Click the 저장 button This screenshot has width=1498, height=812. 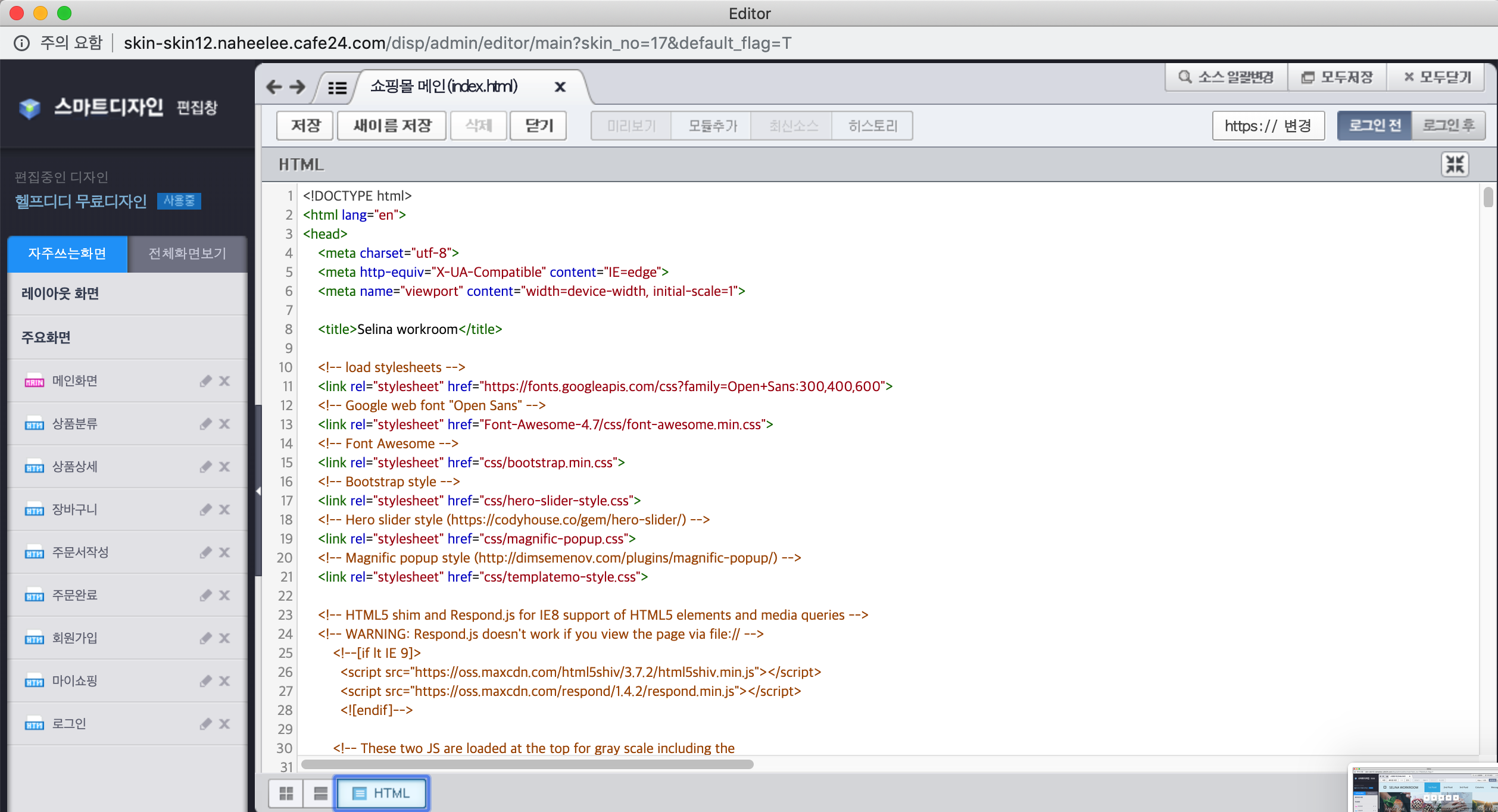pos(305,126)
